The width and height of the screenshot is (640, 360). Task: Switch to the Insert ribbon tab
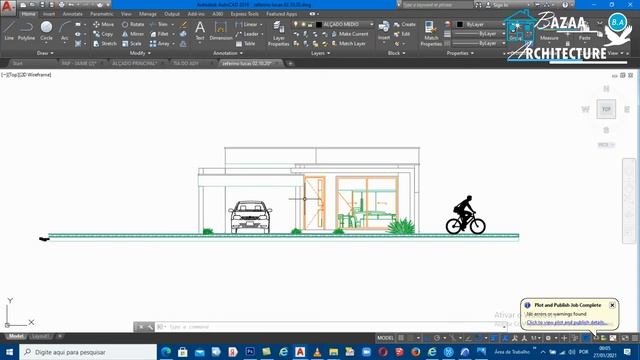coord(49,14)
